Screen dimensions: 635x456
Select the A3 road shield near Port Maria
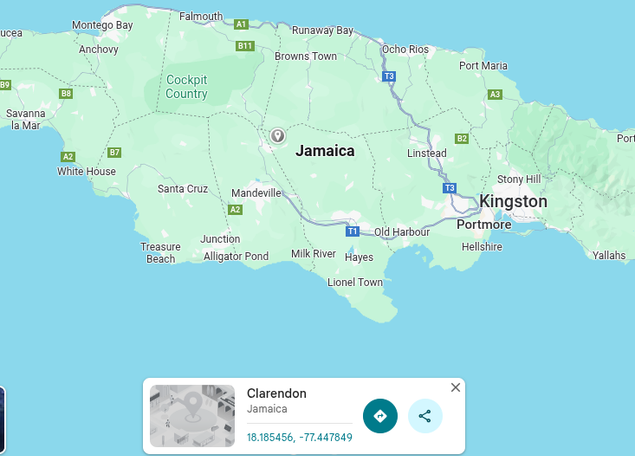(495, 94)
